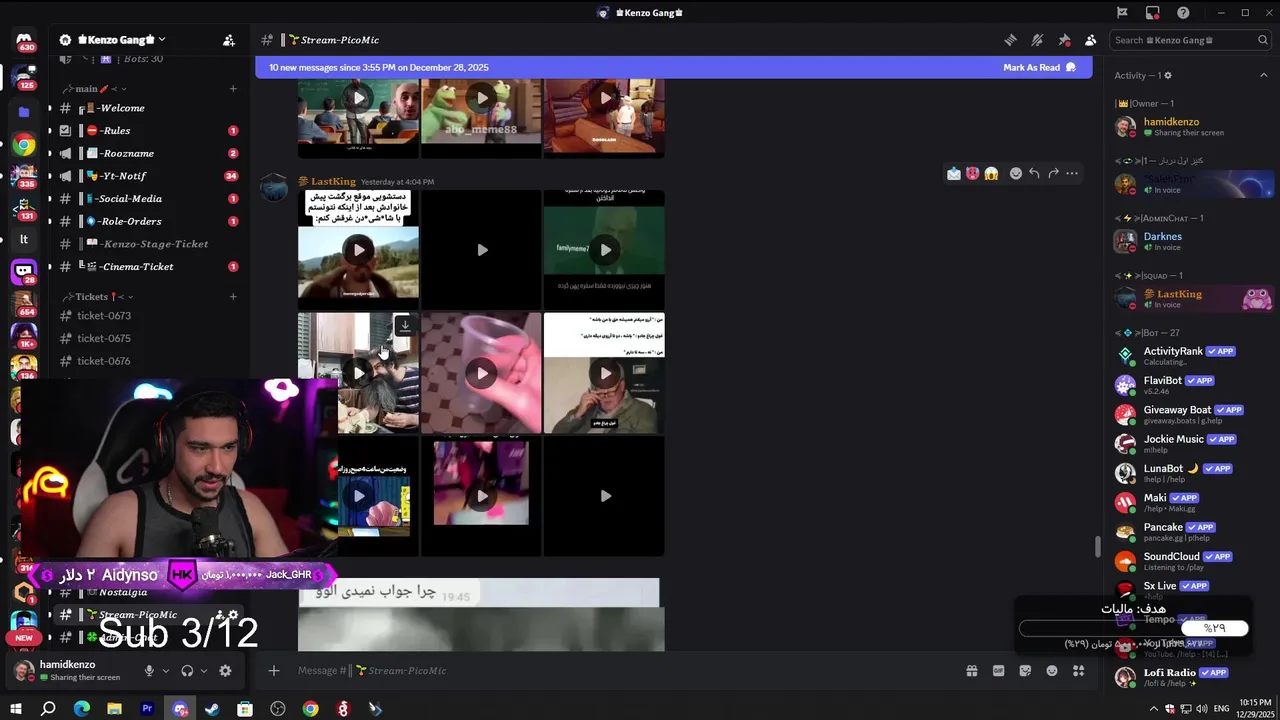Open the Social-Media channel

click(x=148, y=199)
